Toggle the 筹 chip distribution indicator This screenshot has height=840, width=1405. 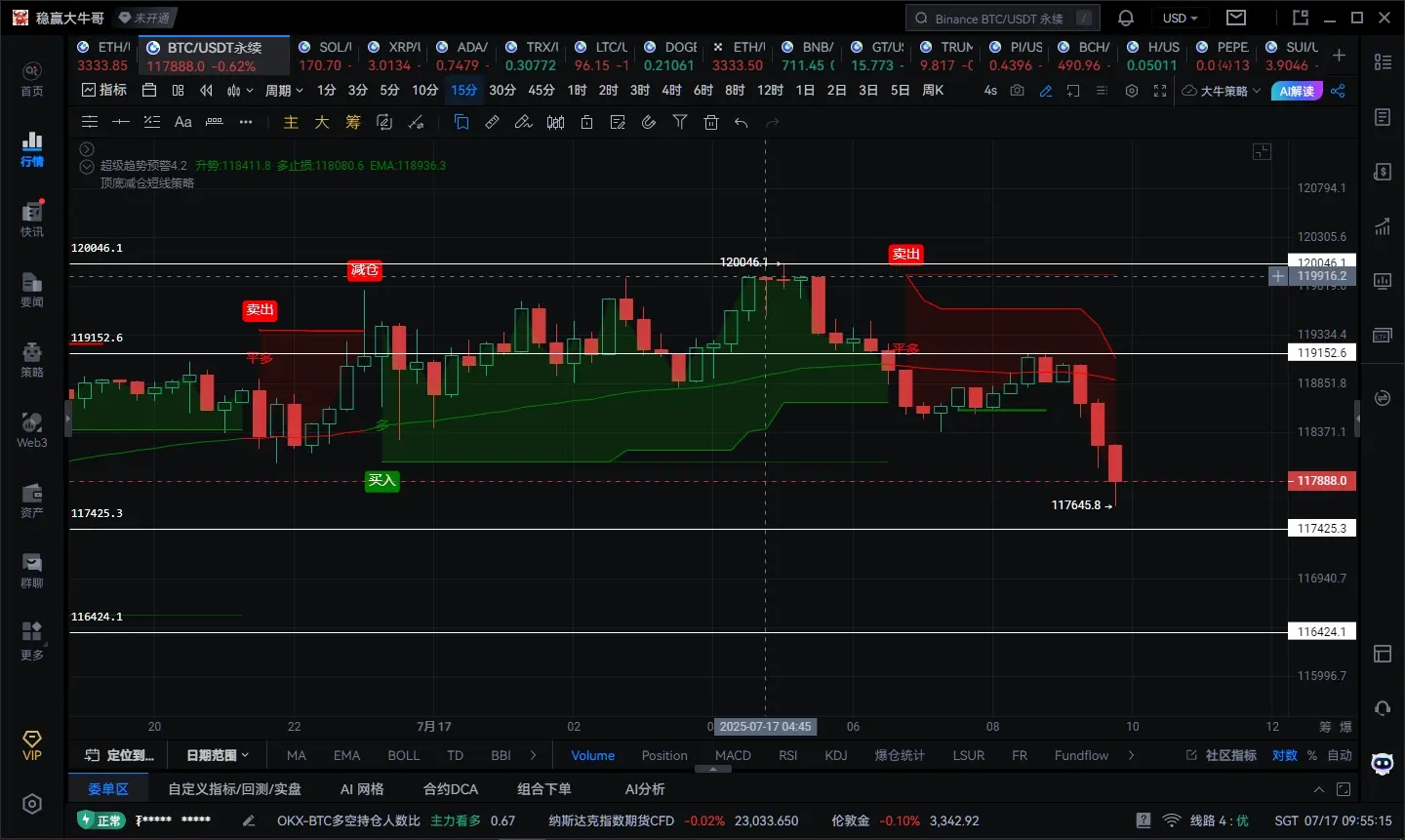pyautogui.click(x=353, y=122)
